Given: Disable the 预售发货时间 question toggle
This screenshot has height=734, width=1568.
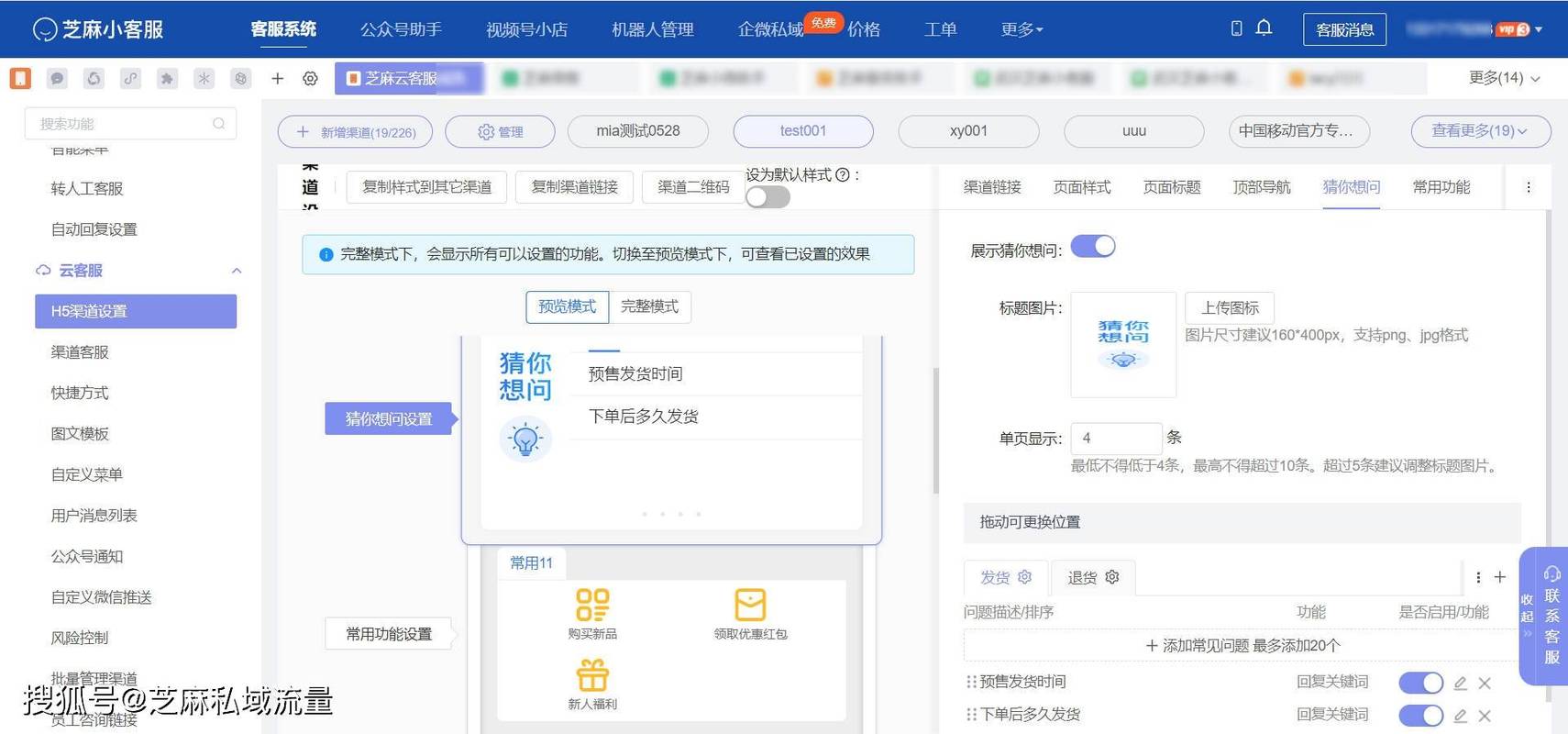Looking at the screenshot, I should pyautogui.click(x=1420, y=683).
